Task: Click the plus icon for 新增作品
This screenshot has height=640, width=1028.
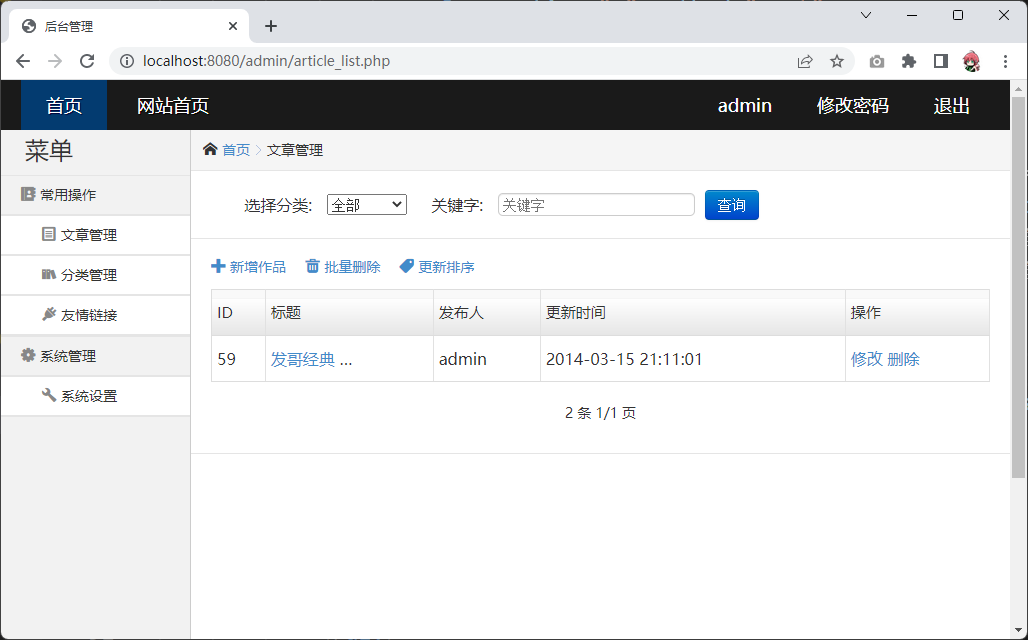Action: [x=218, y=267]
